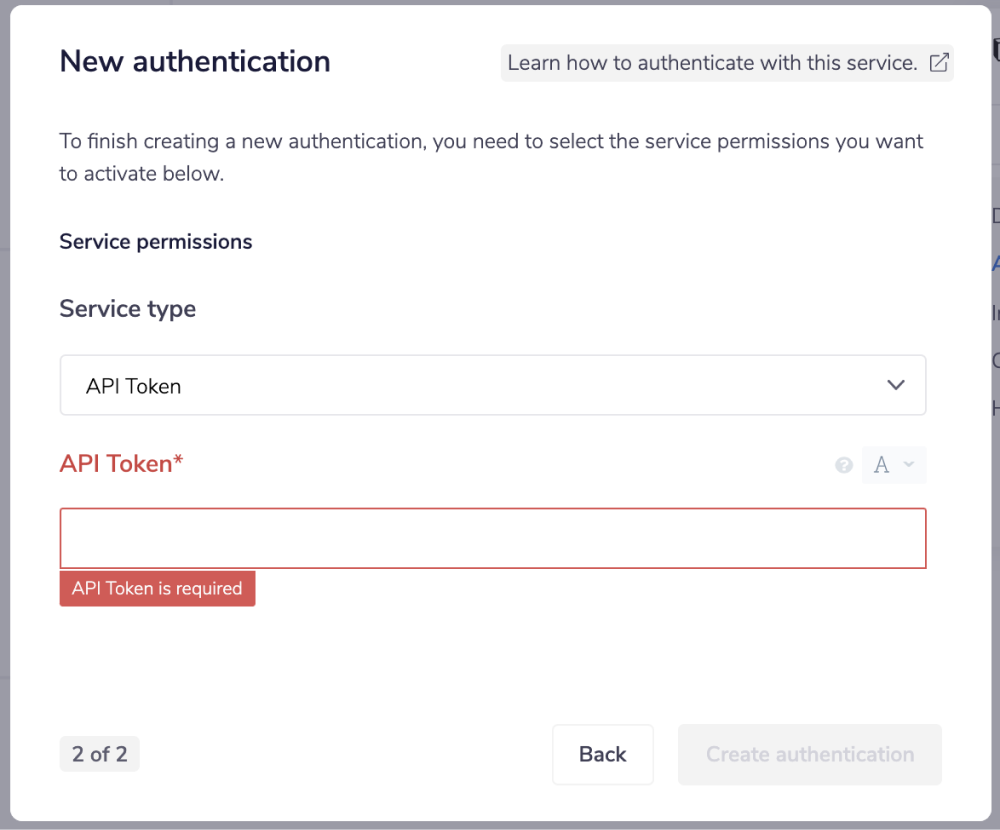Click the instruction paragraph about service permissions
The height and width of the screenshot is (830, 1000).
490,157
